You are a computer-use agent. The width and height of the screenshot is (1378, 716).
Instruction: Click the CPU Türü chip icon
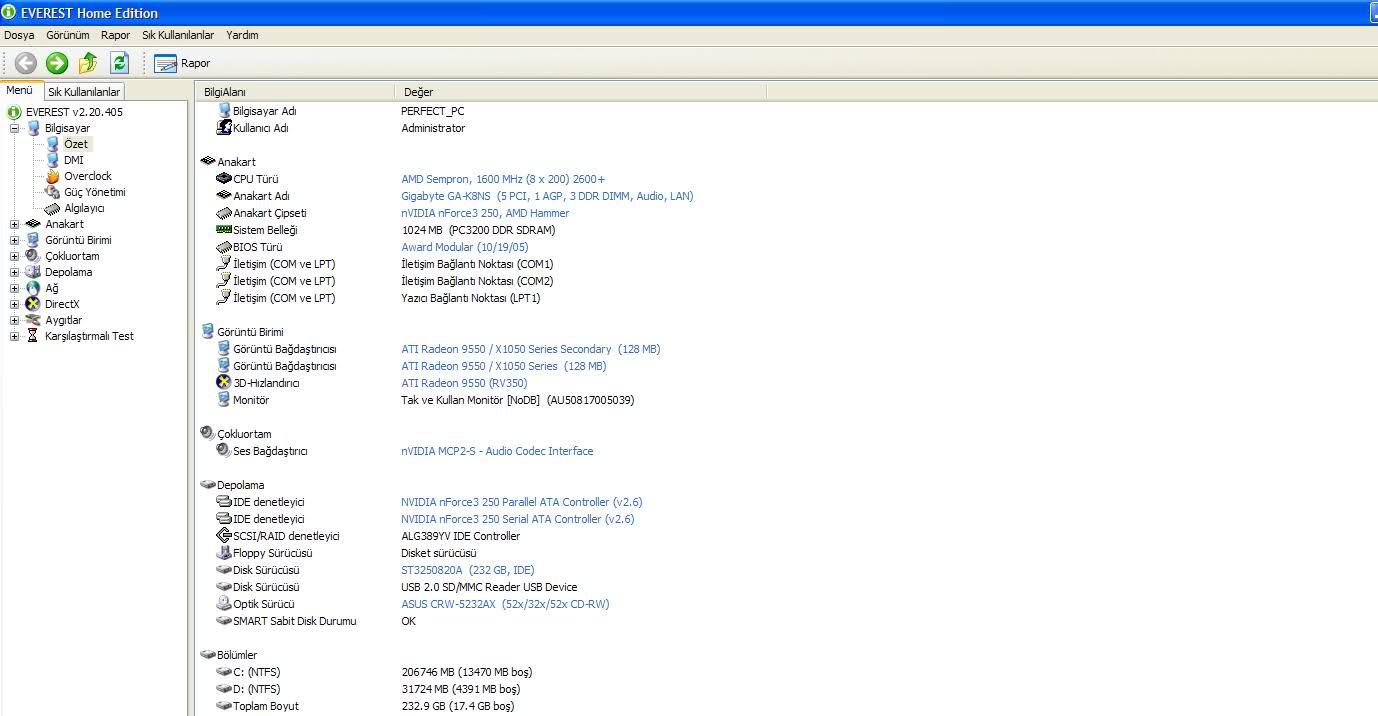click(x=224, y=179)
